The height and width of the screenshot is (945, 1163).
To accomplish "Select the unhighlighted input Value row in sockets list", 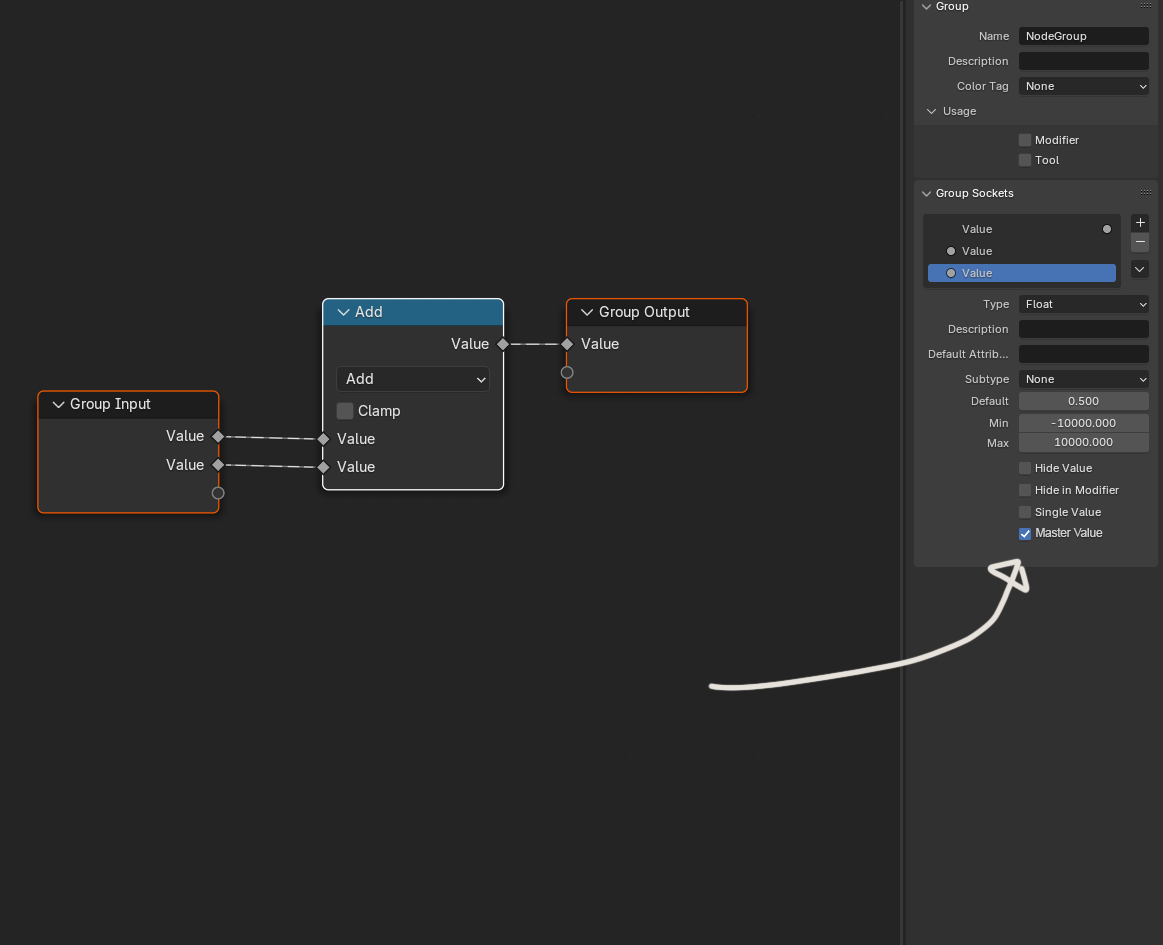I will [x=1022, y=251].
